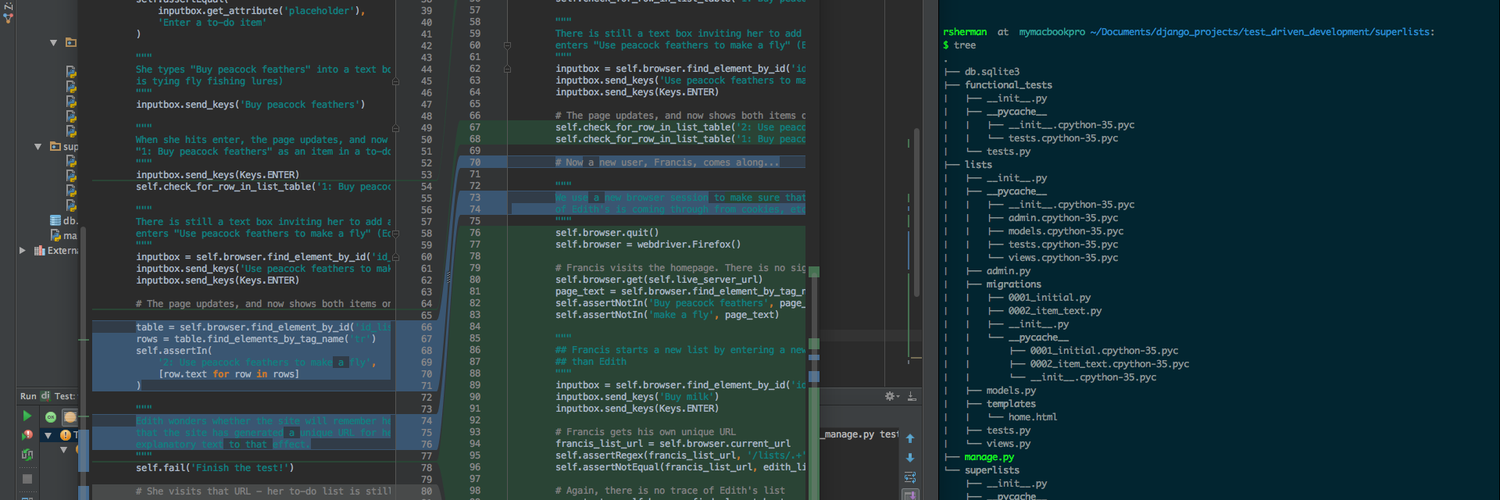Select the 'ma...' manage.py file in project tree
1500x500 pixels.
click(x=62, y=235)
